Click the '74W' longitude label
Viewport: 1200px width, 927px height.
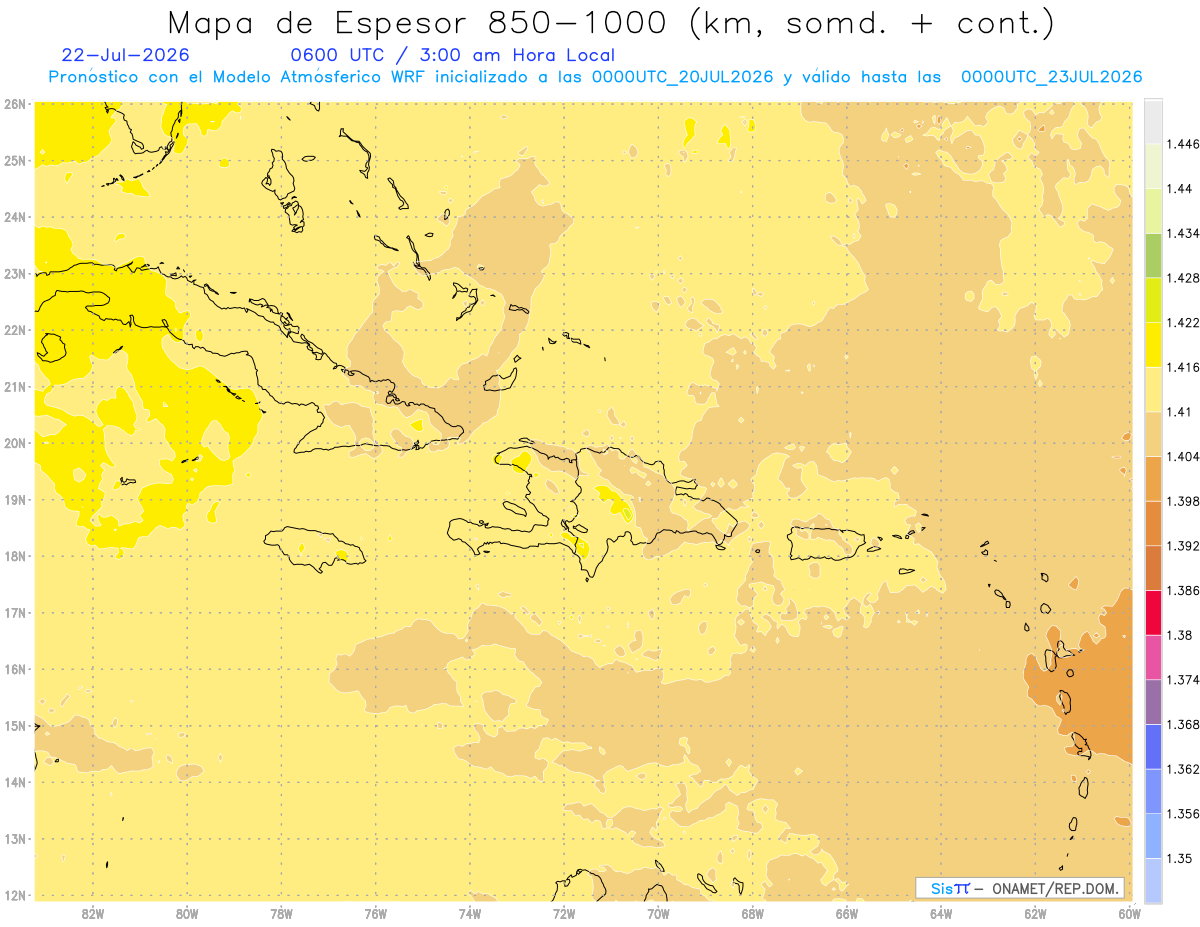469,913
